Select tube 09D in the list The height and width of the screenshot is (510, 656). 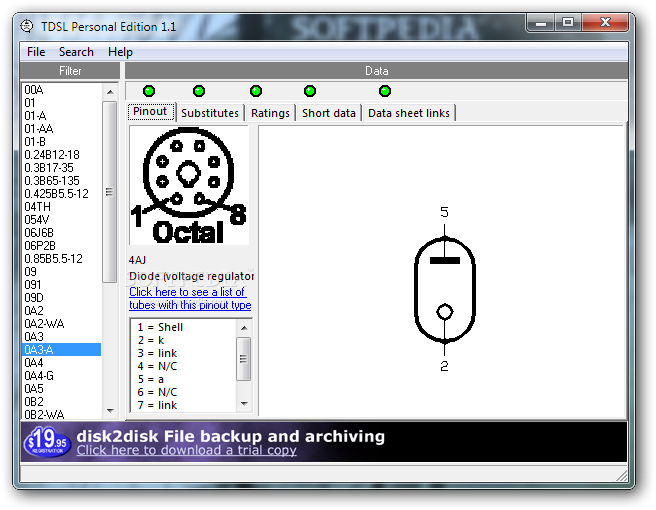tap(62, 297)
